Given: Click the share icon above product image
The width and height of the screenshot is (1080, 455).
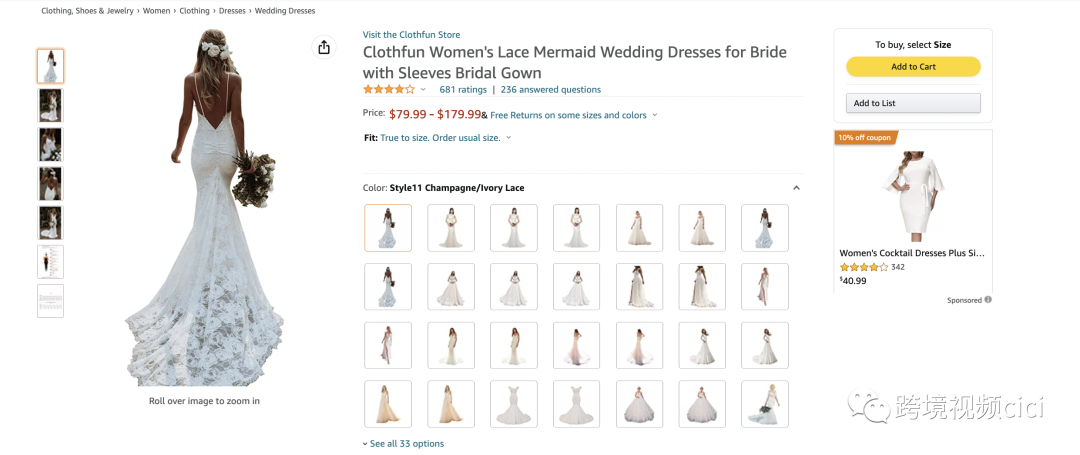Looking at the screenshot, I should [323, 48].
